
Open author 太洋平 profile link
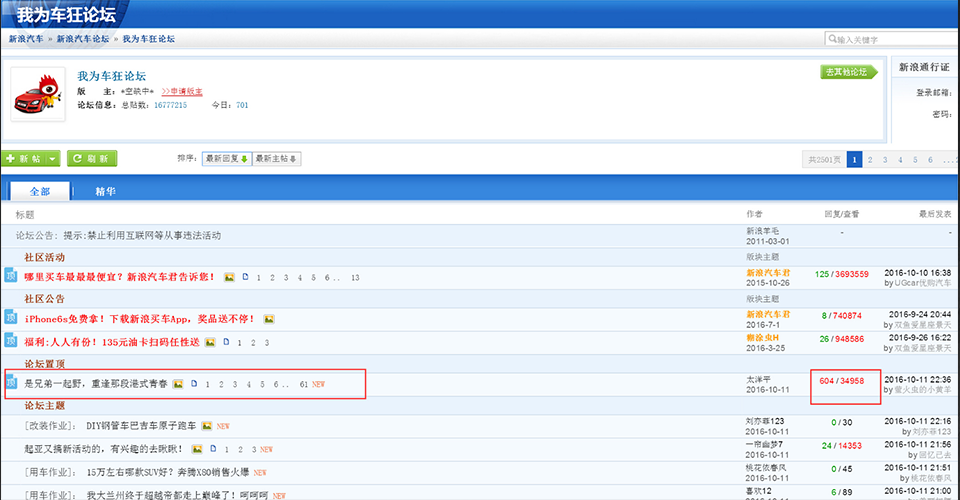tap(760, 379)
